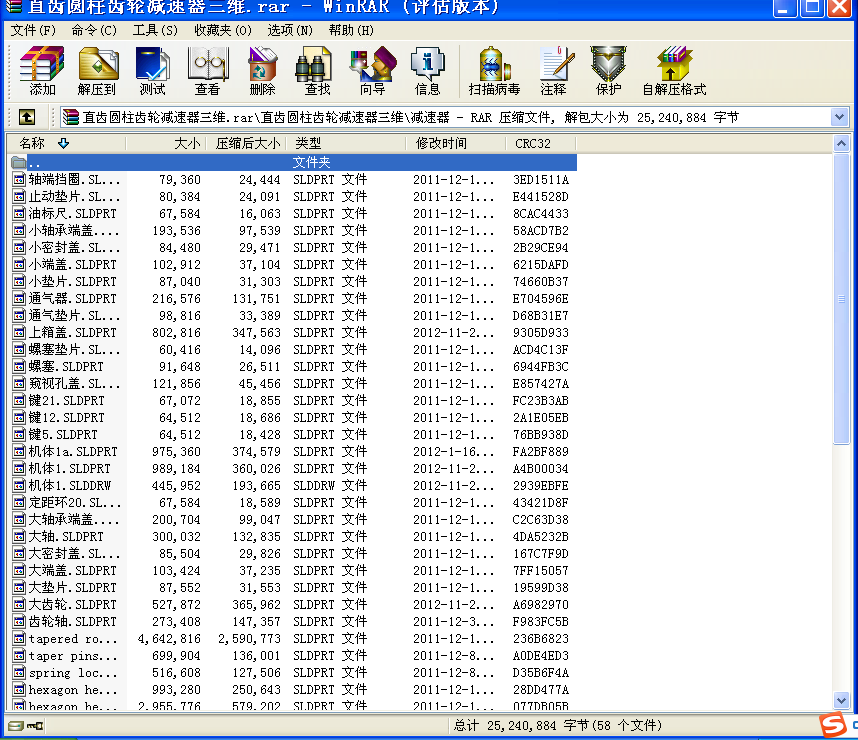This screenshot has width=858, height=740.
Task: Select file spring loc...
Action: [73, 673]
